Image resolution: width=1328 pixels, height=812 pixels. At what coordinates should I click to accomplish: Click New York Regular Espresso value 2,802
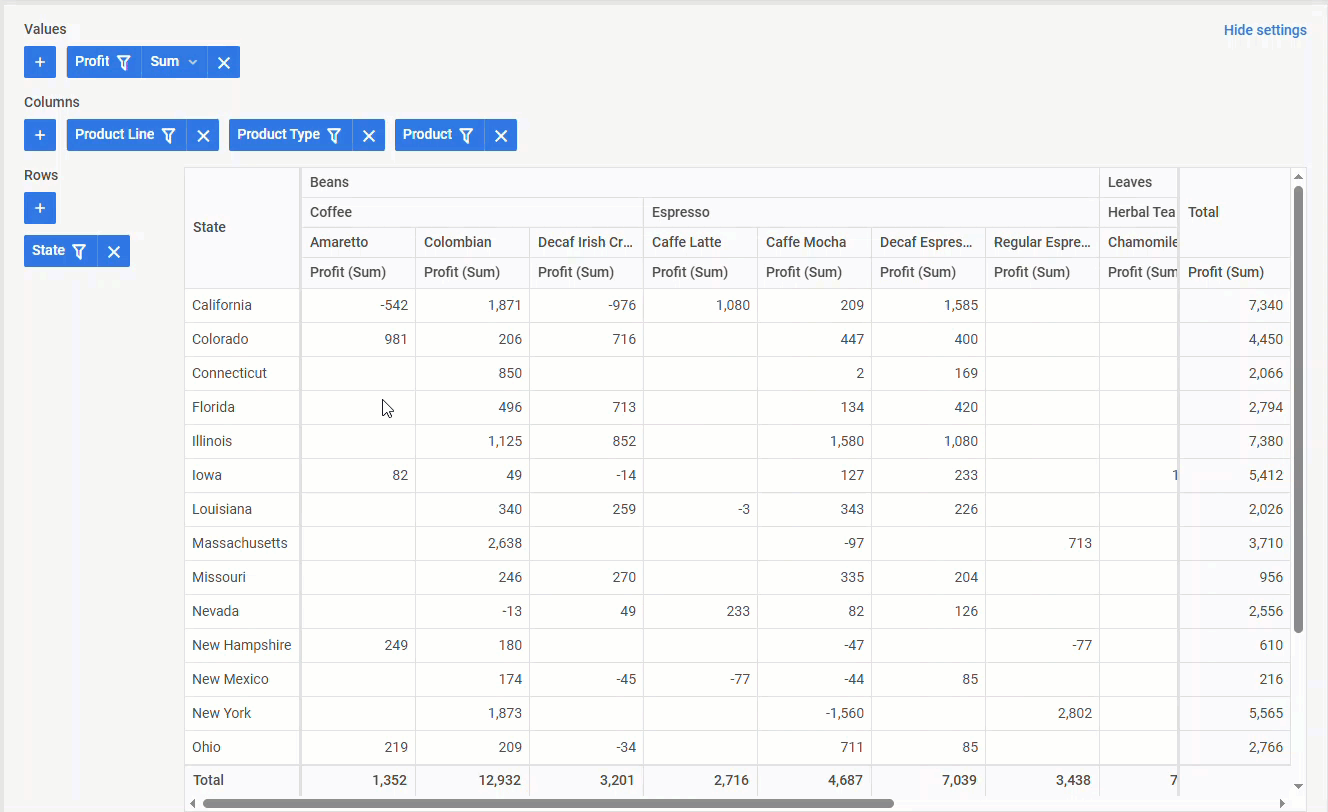[1042, 714]
